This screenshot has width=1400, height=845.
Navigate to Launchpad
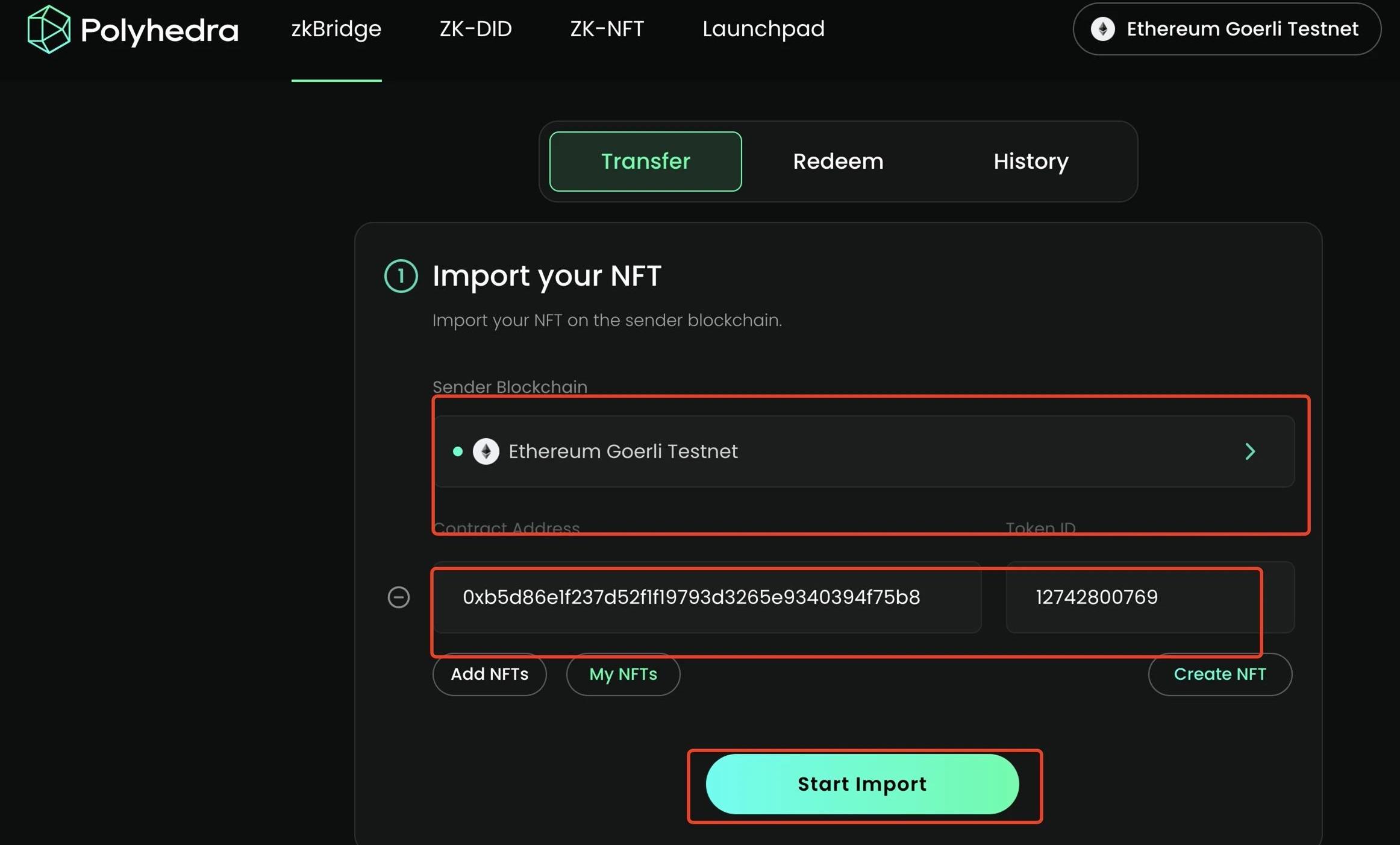pyautogui.click(x=763, y=29)
